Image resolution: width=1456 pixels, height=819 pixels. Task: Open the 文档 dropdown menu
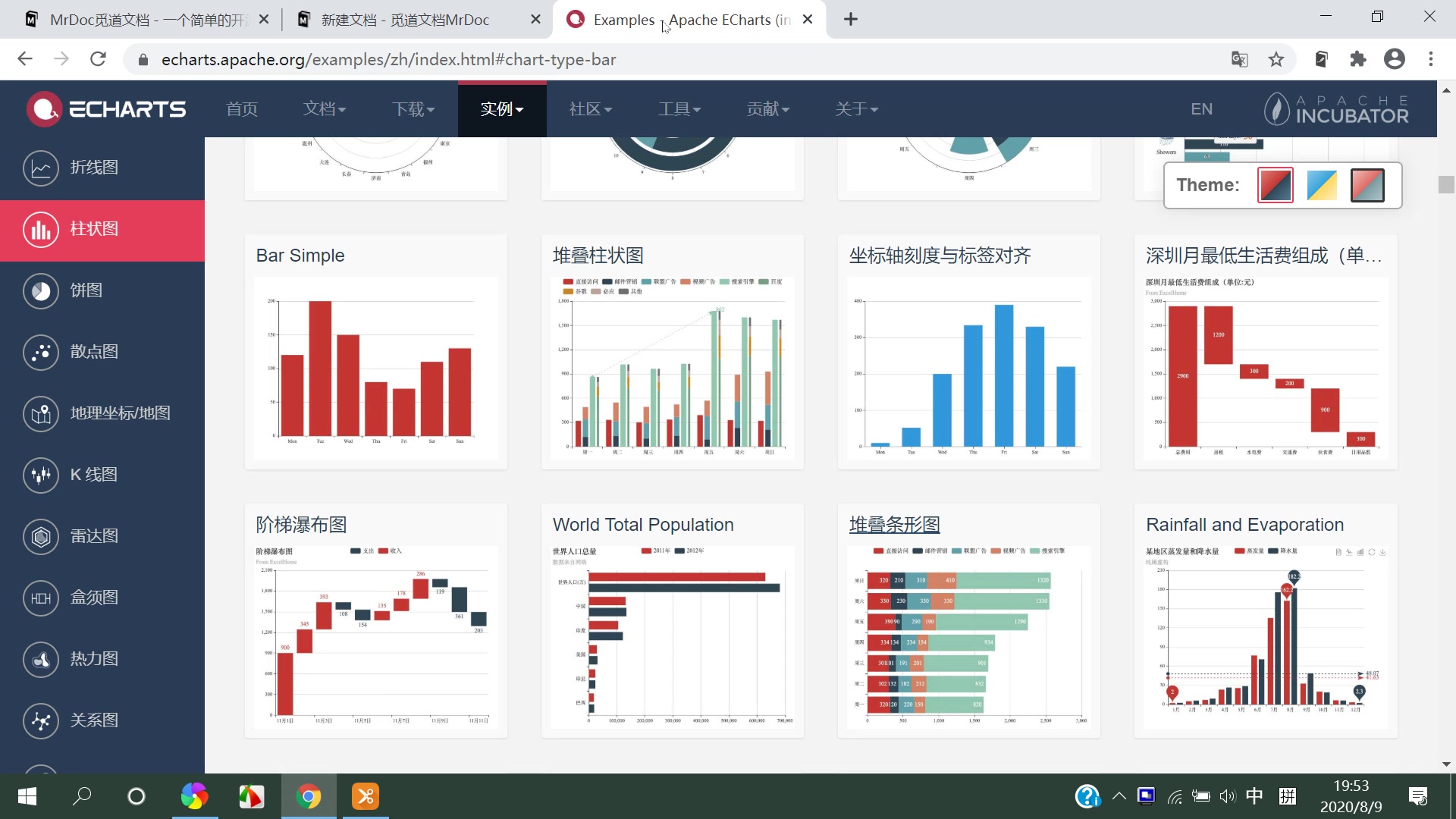(x=325, y=108)
